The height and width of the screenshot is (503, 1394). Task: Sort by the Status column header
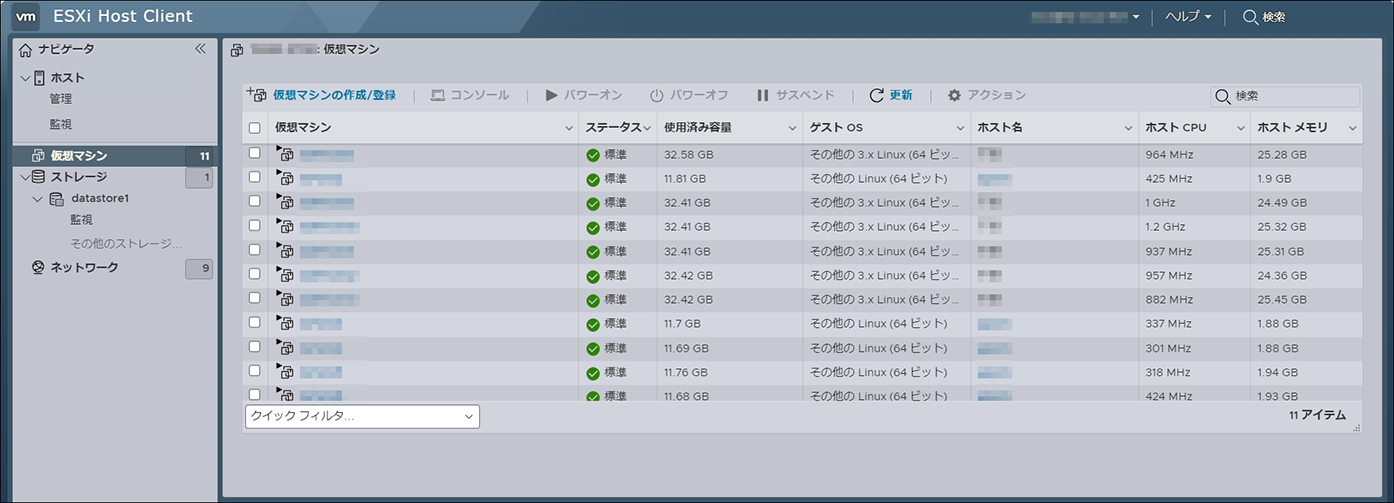click(x=613, y=128)
